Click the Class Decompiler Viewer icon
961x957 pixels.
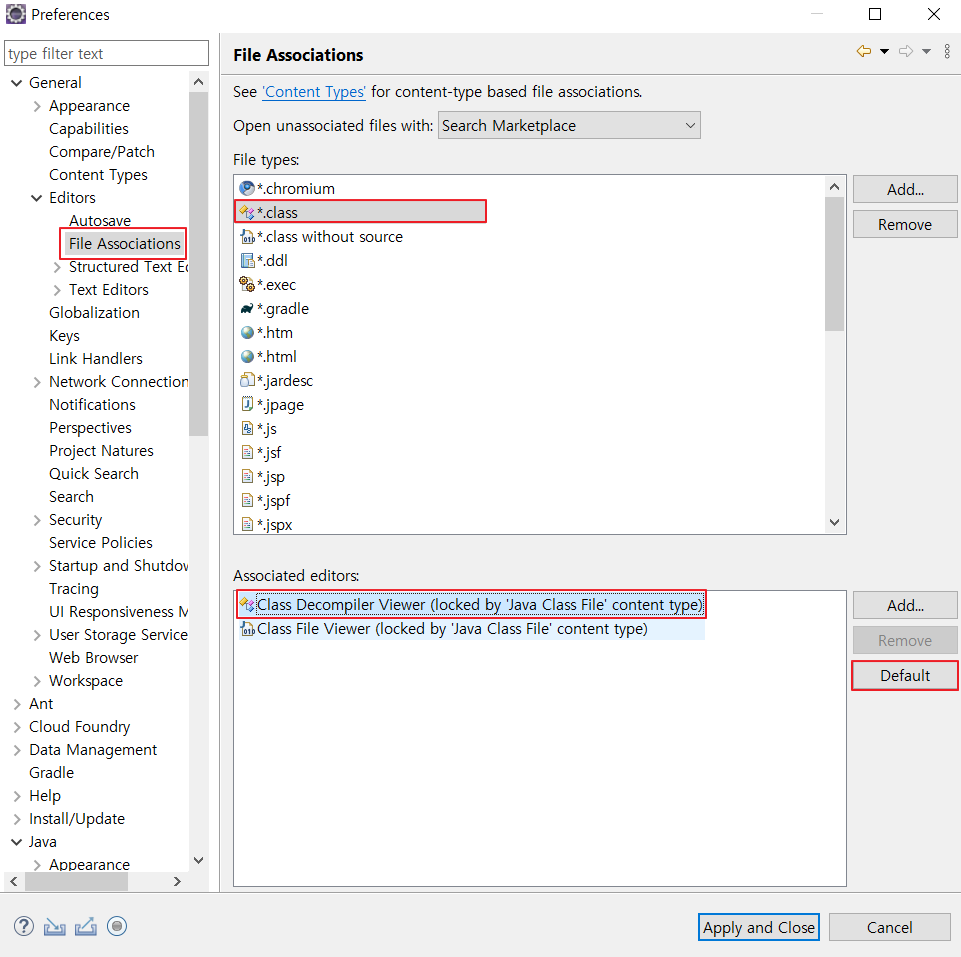click(x=247, y=604)
